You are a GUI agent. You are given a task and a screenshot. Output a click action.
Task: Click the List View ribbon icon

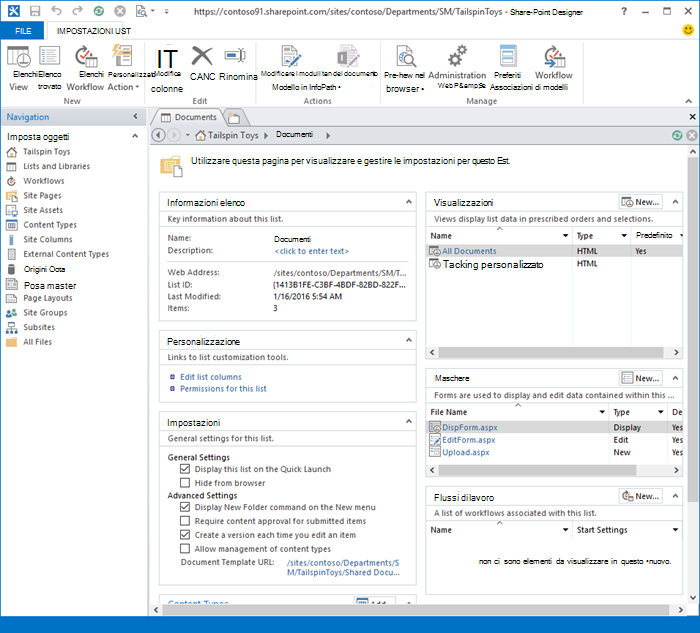tap(18, 56)
